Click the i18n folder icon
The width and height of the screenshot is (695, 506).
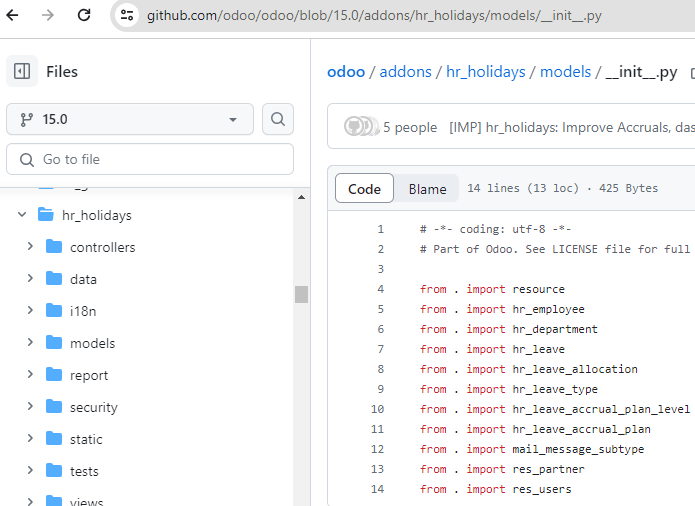tap(54, 310)
